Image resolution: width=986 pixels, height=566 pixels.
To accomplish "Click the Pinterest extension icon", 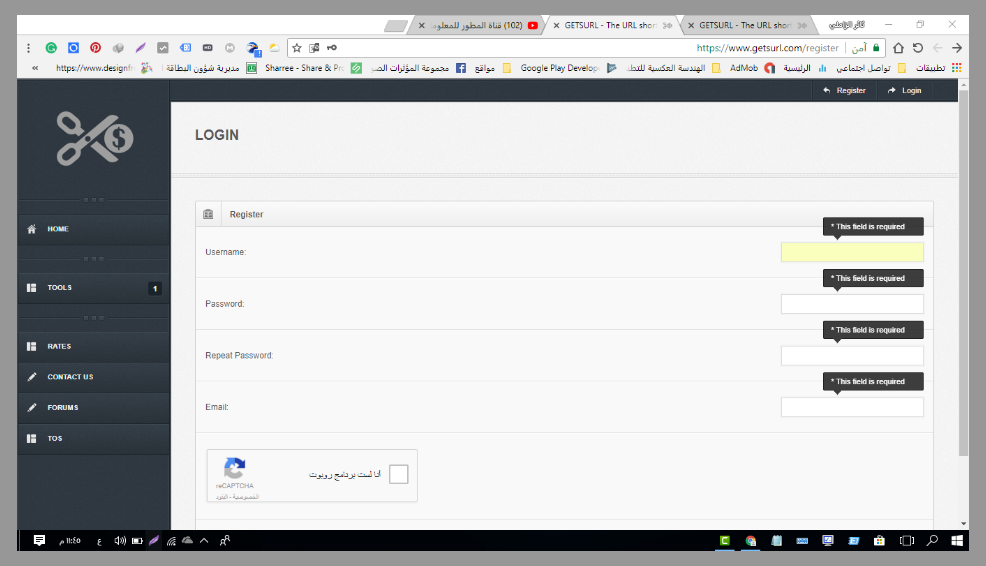I will point(96,48).
